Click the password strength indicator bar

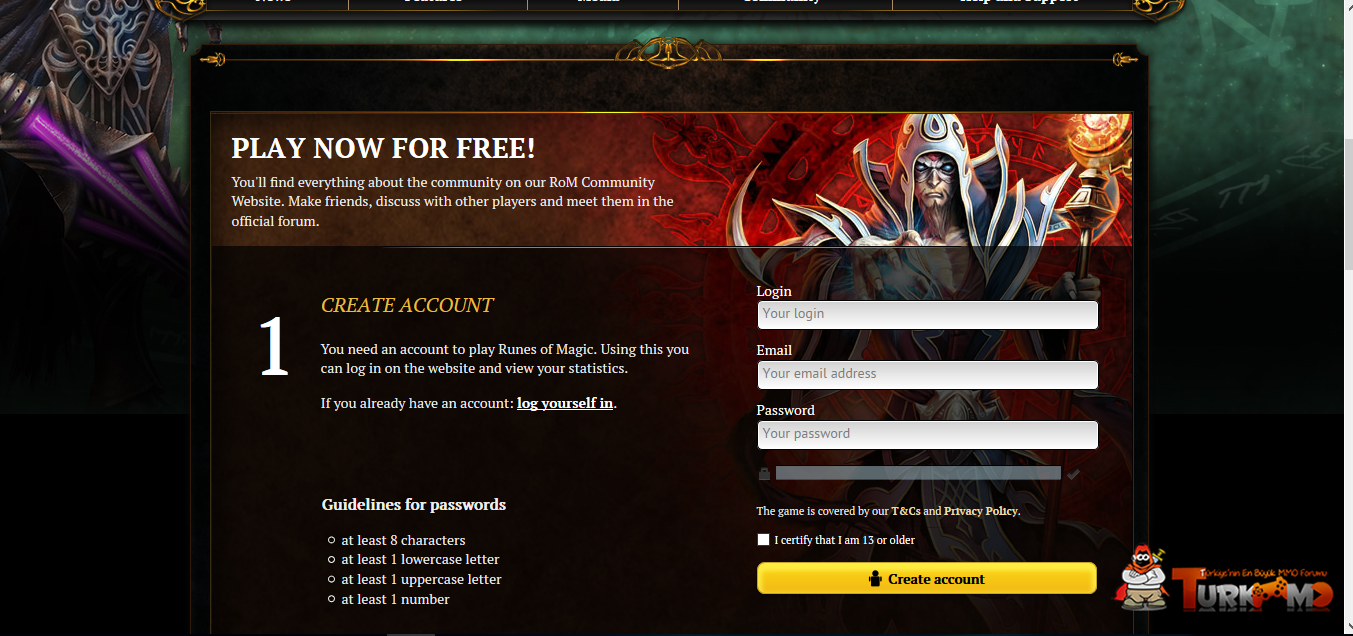pyautogui.click(x=918, y=473)
